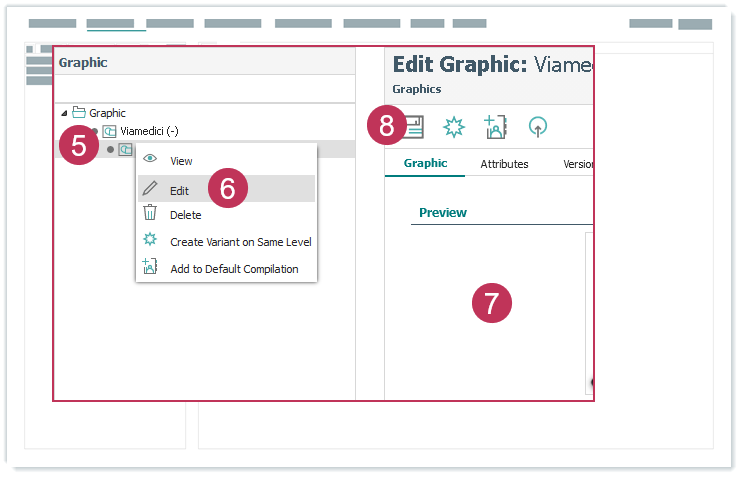741x477 pixels.
Task: Select Add to Default Compilation
Action: (x=234, y=269)
